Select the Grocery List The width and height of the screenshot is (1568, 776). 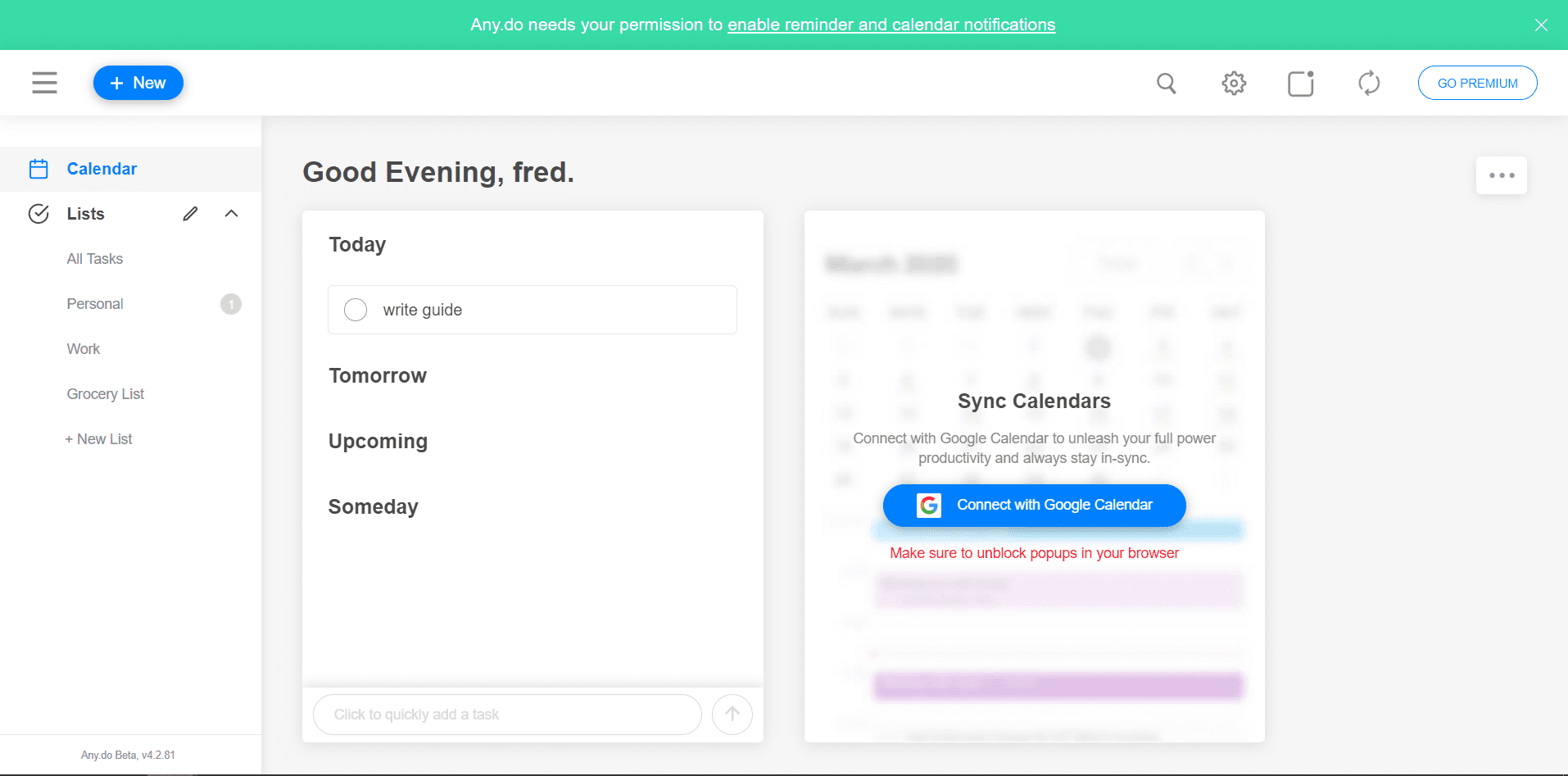coord(106,394)
